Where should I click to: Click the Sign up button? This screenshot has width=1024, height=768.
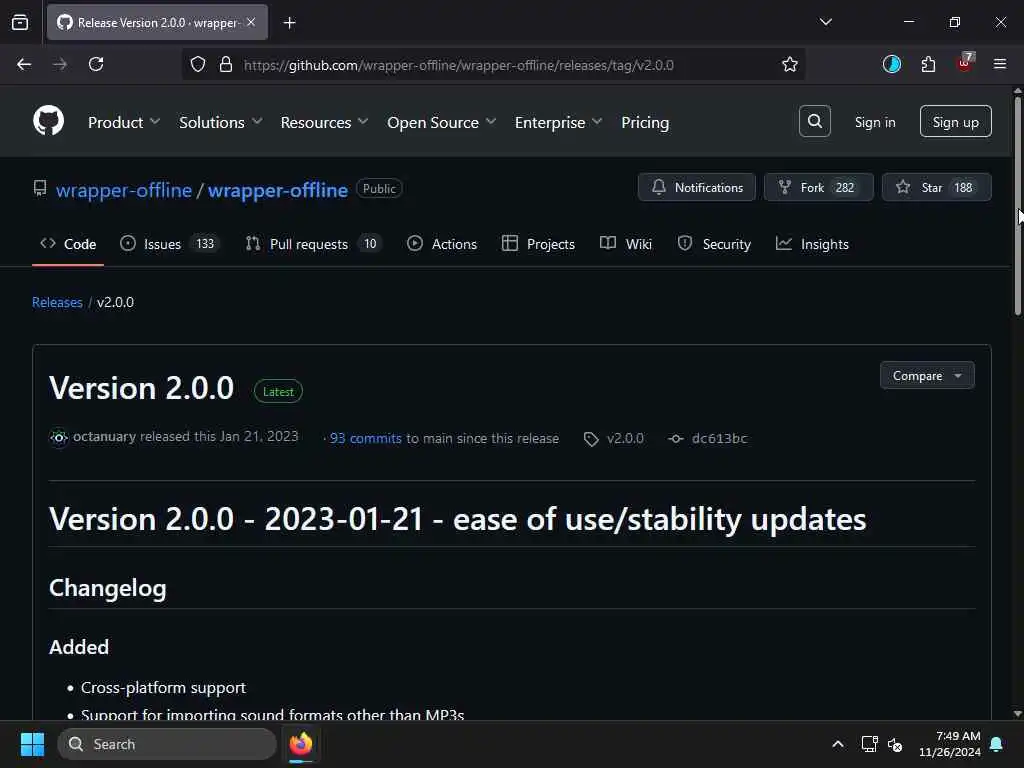pos(955,121)
